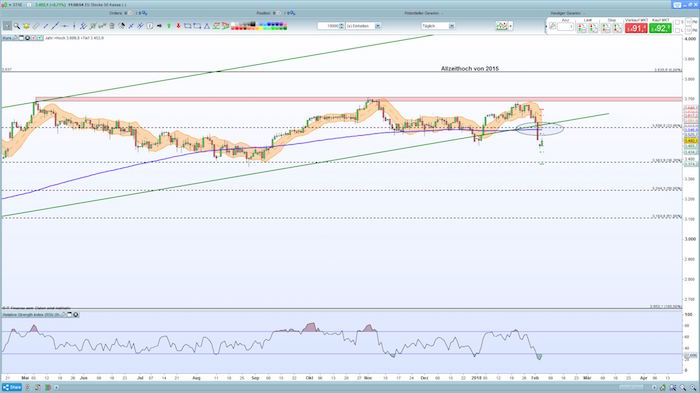Insert a red down arrow marker
Image resolution: width=700 pixels, height=393 pixels.
pos(178,26)
